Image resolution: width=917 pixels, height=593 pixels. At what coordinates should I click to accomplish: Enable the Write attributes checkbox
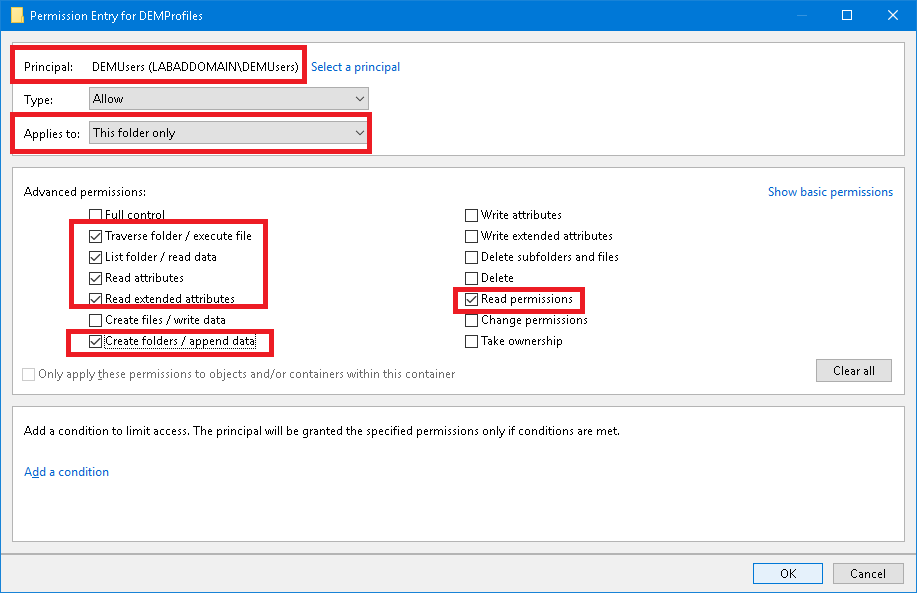(x=471, y=215)
